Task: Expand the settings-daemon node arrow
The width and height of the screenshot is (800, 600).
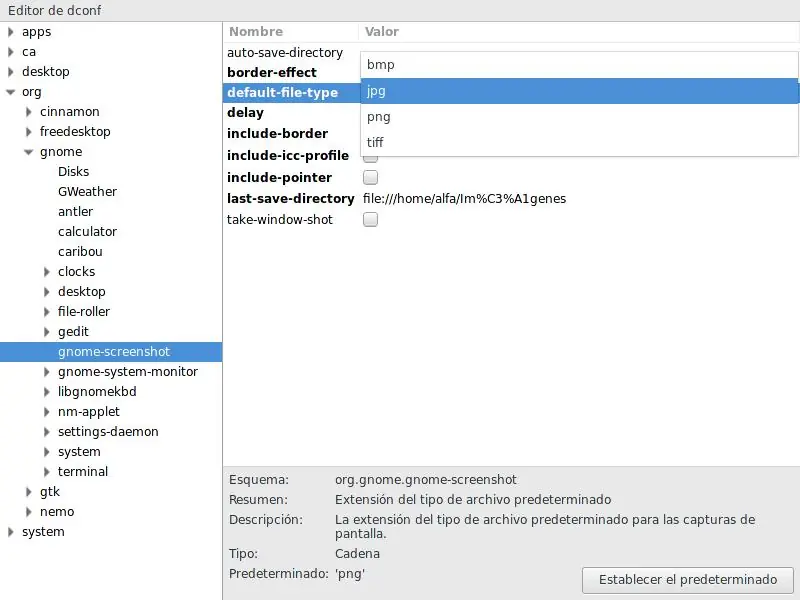Action: pos(46,432)
